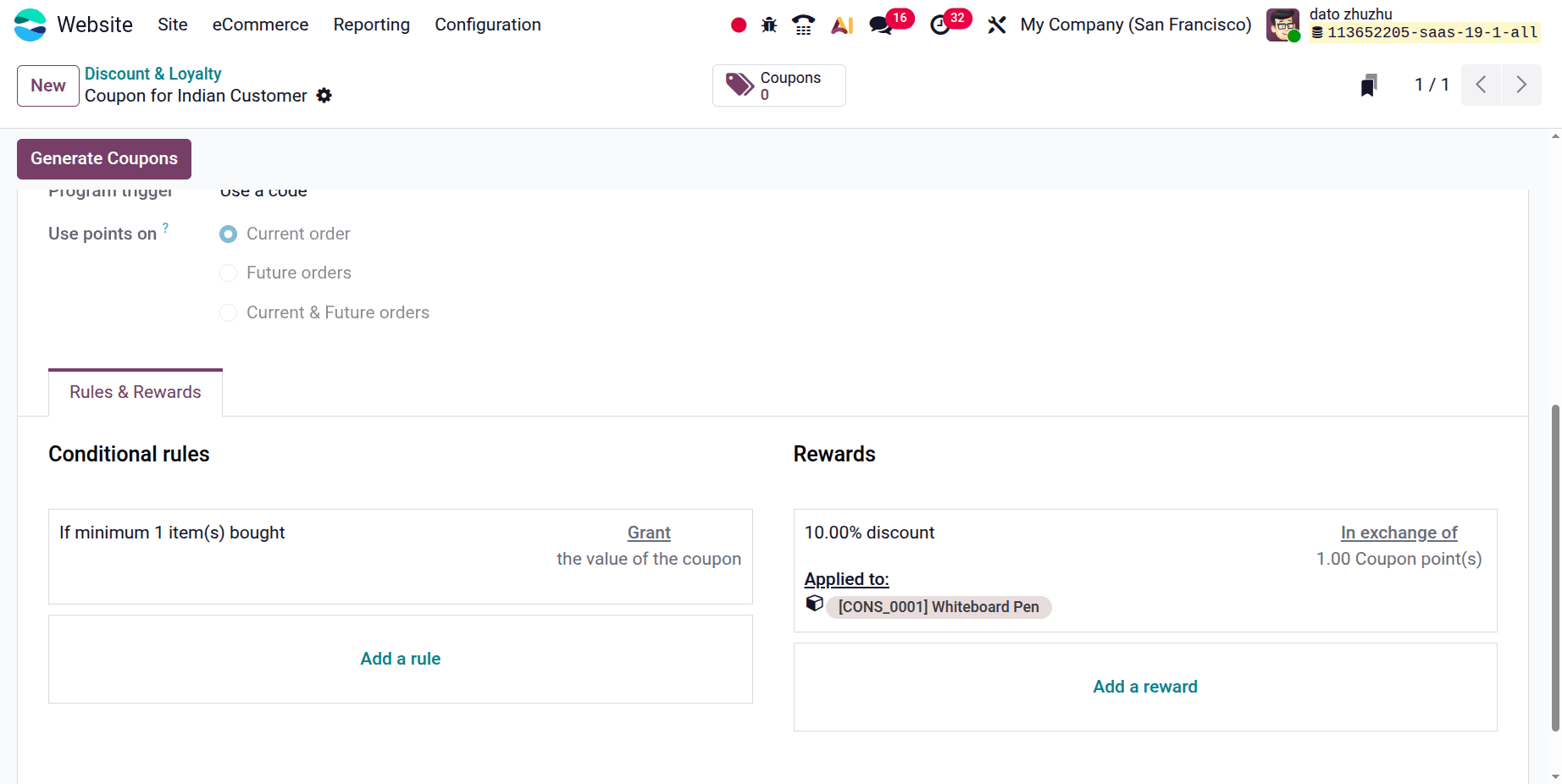Click the value of the coupon text

649,559
